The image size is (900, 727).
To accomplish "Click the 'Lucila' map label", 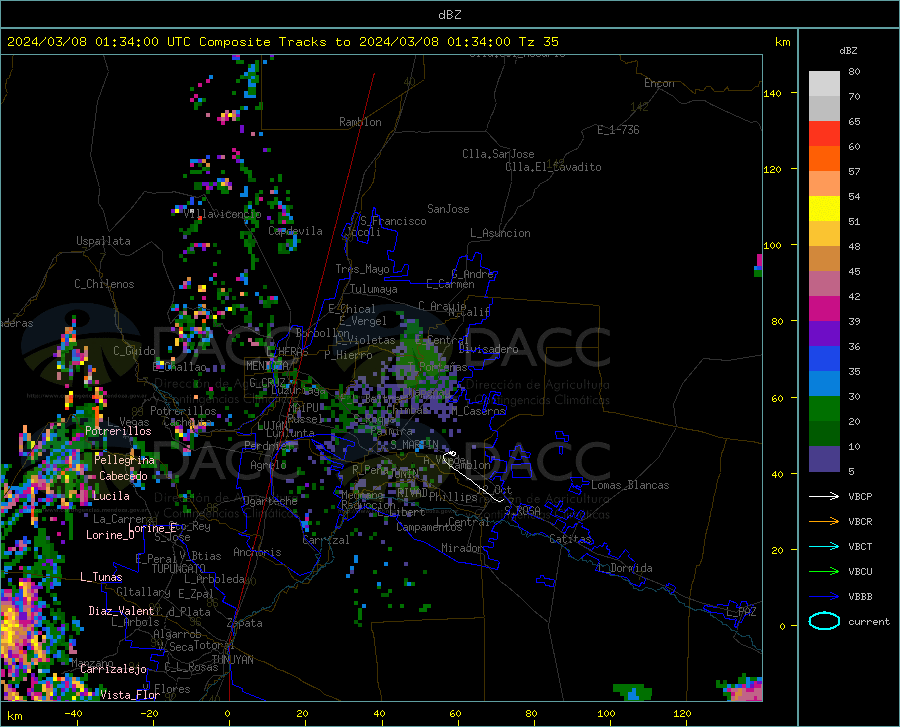I will point(111,496).
